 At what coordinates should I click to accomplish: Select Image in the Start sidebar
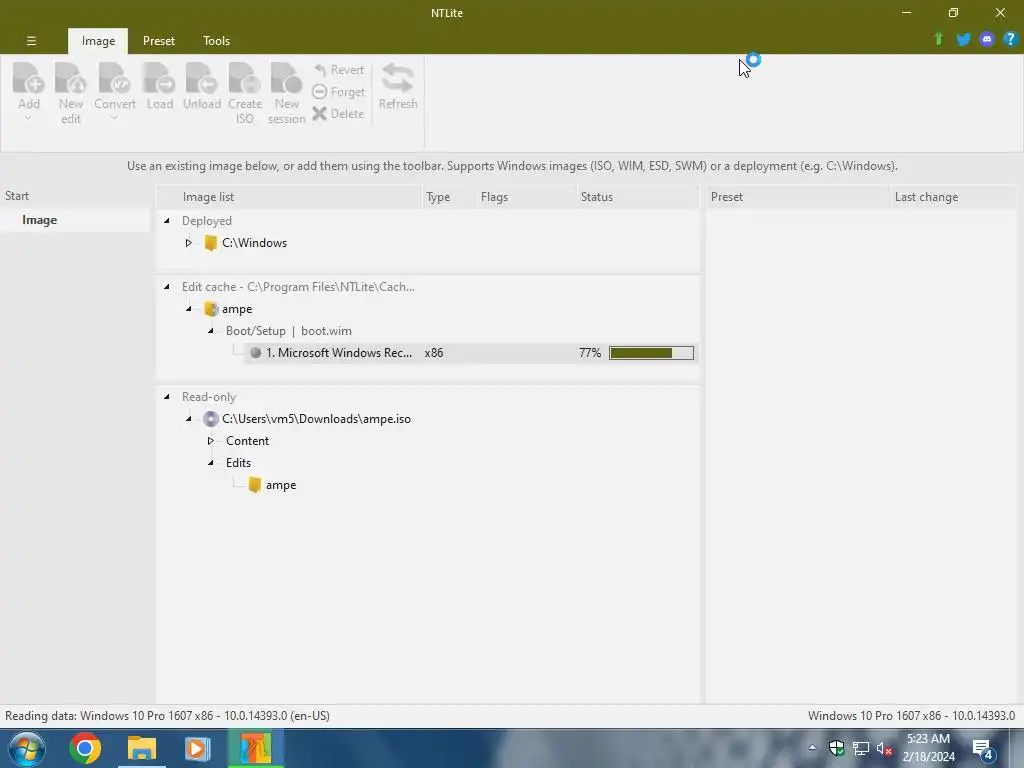39,220
